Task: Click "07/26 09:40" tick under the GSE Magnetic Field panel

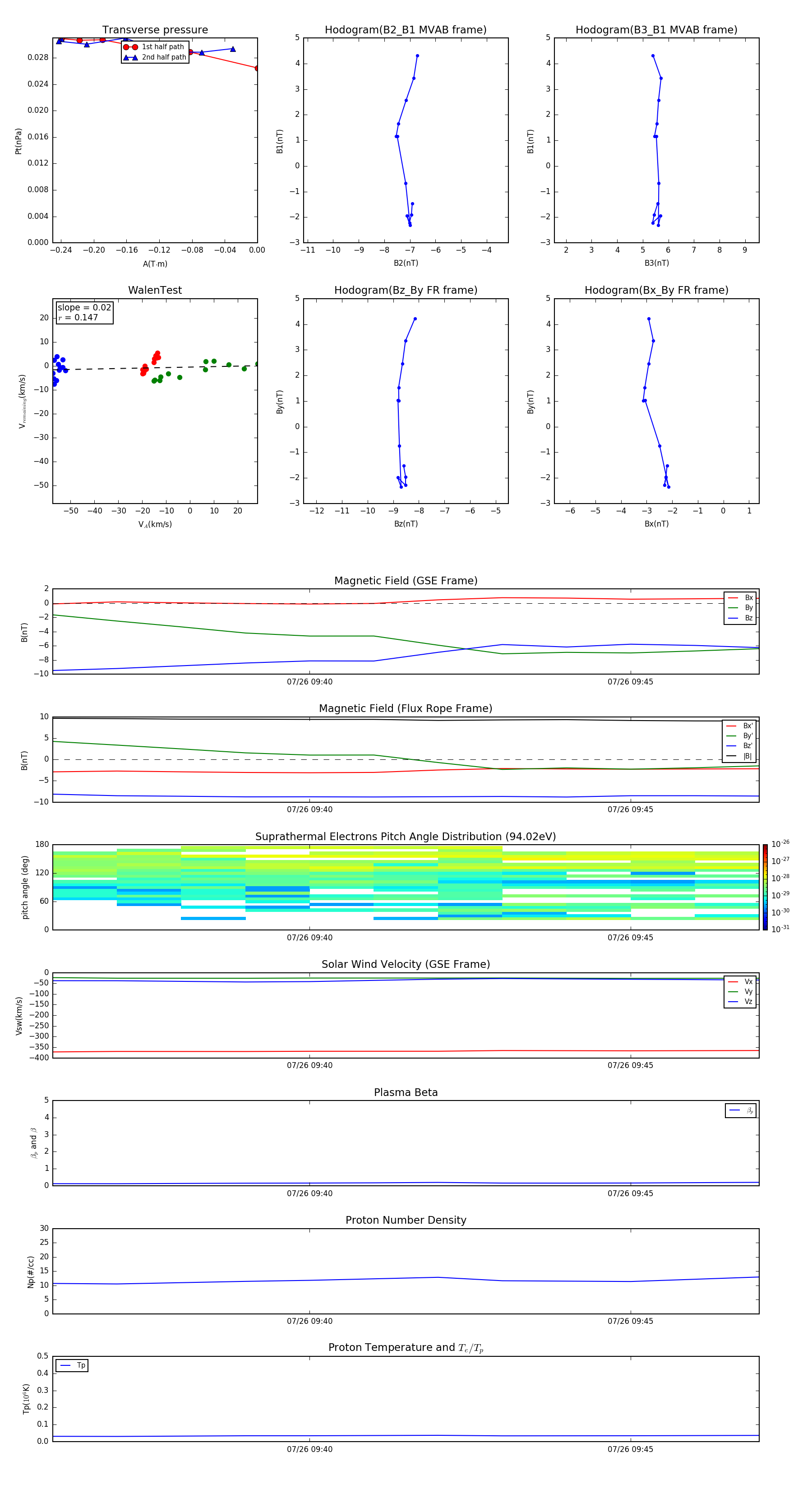Action: coord(310,682)
